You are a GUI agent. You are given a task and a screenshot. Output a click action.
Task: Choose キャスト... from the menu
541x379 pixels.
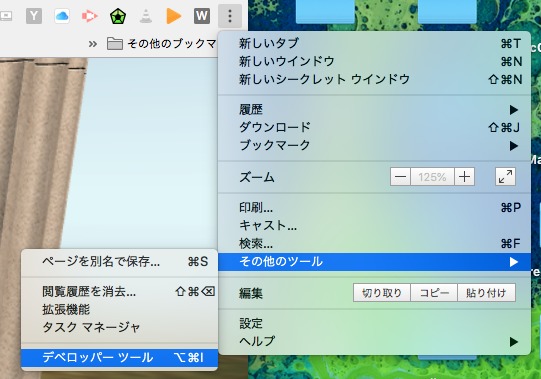(374, 225)
